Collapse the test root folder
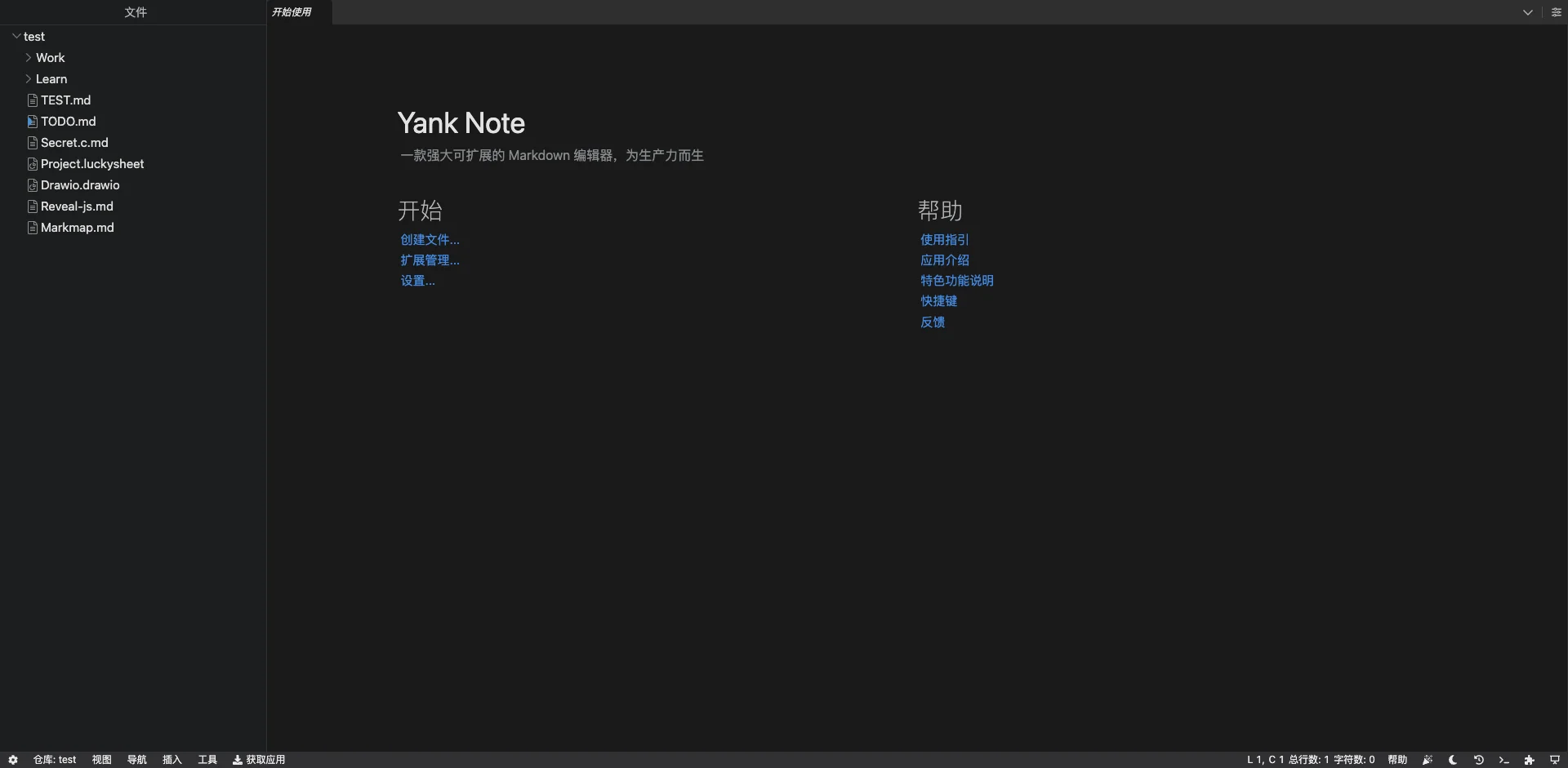 [16, 36]
